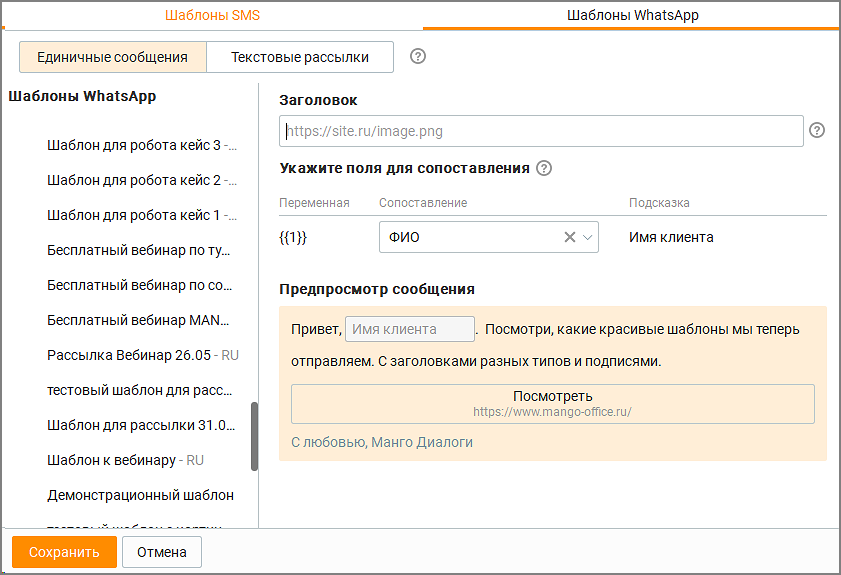
Task: Select template Шаблон для робота кейс 1
Action: [142, 215]
